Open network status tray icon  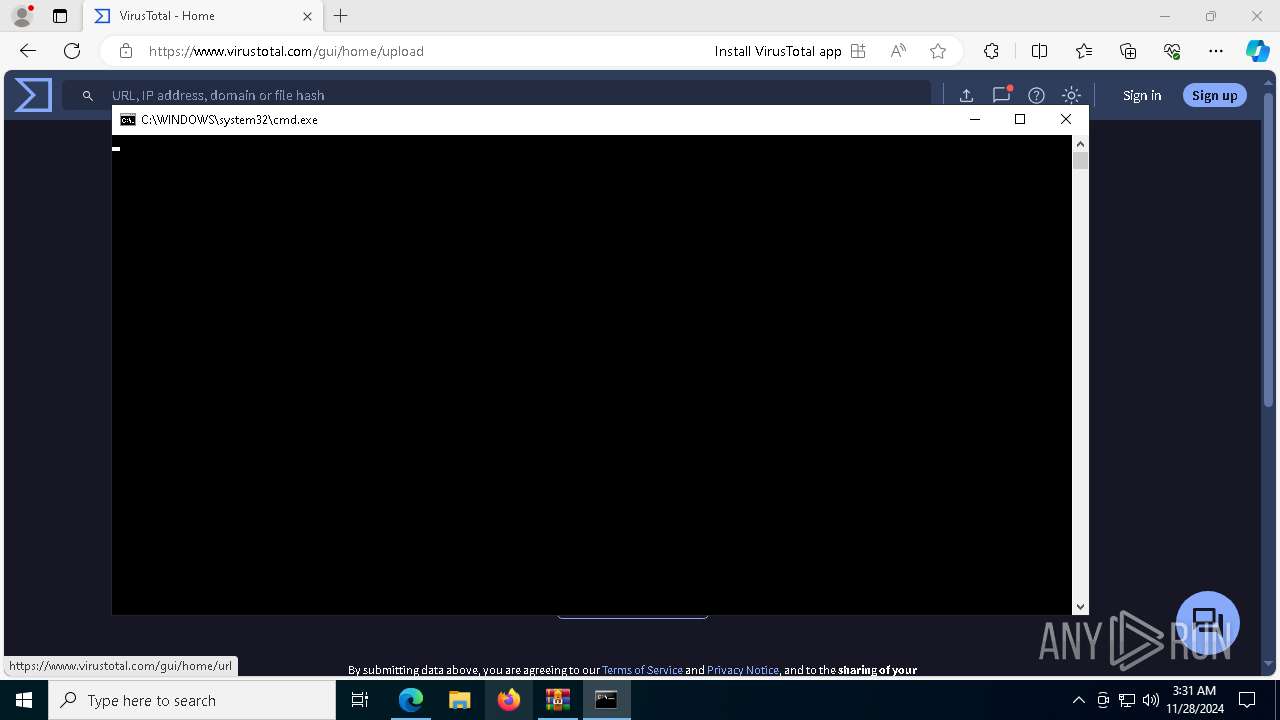(1127, 700)
